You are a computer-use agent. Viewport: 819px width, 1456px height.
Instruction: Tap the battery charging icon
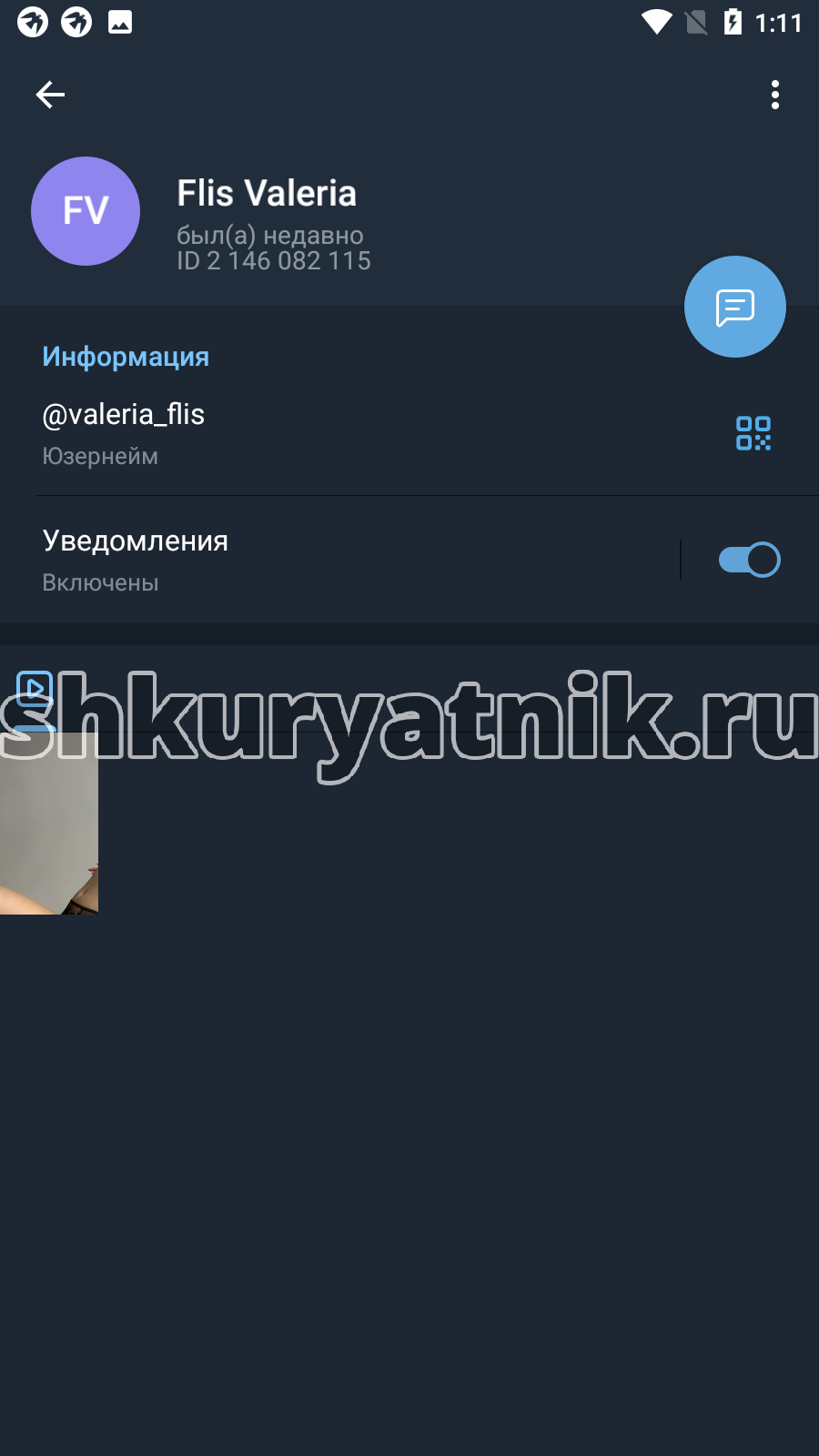pyautogui.click(x=733, y=22)
